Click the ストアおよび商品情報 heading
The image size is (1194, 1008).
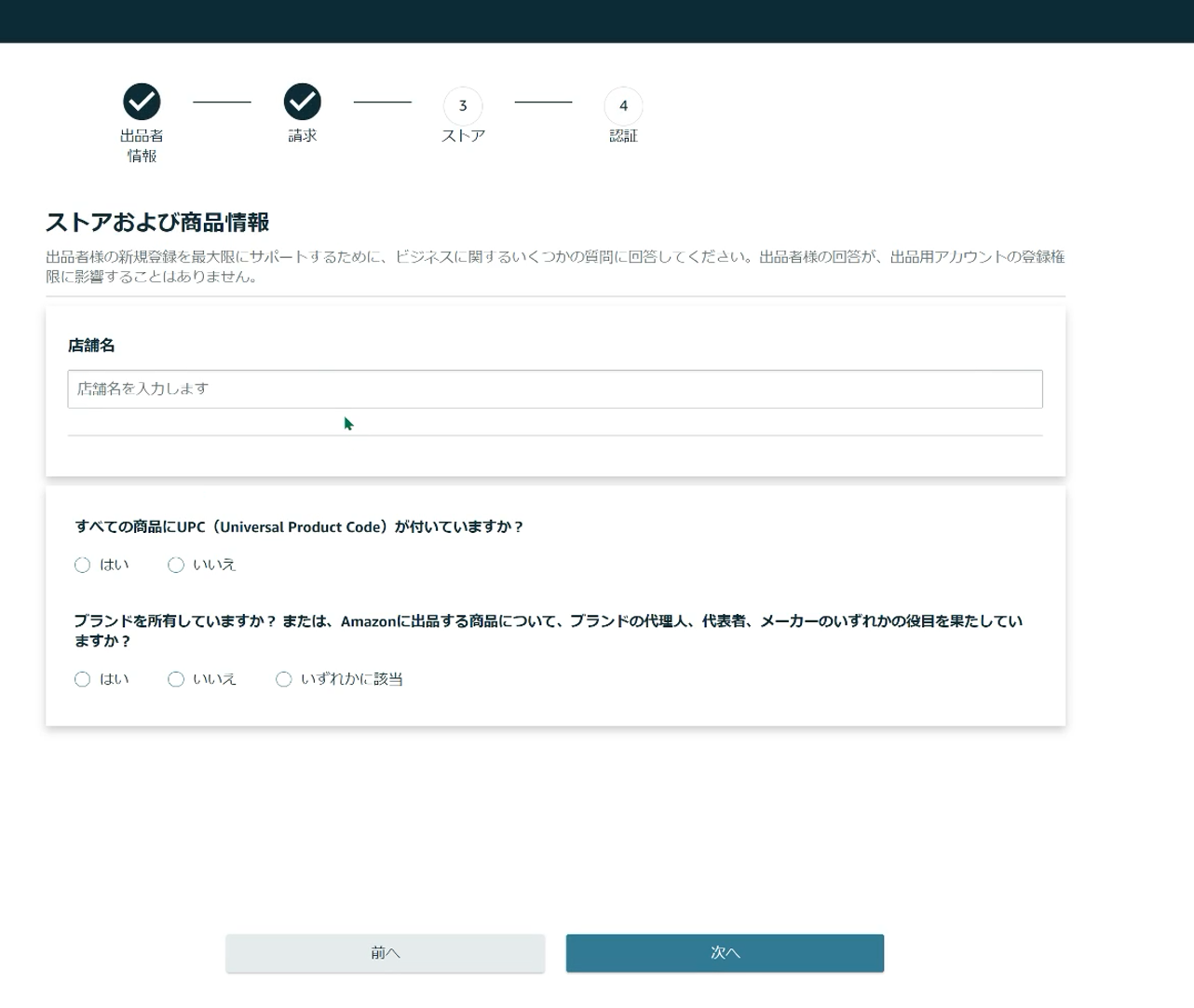pos(157,222)
